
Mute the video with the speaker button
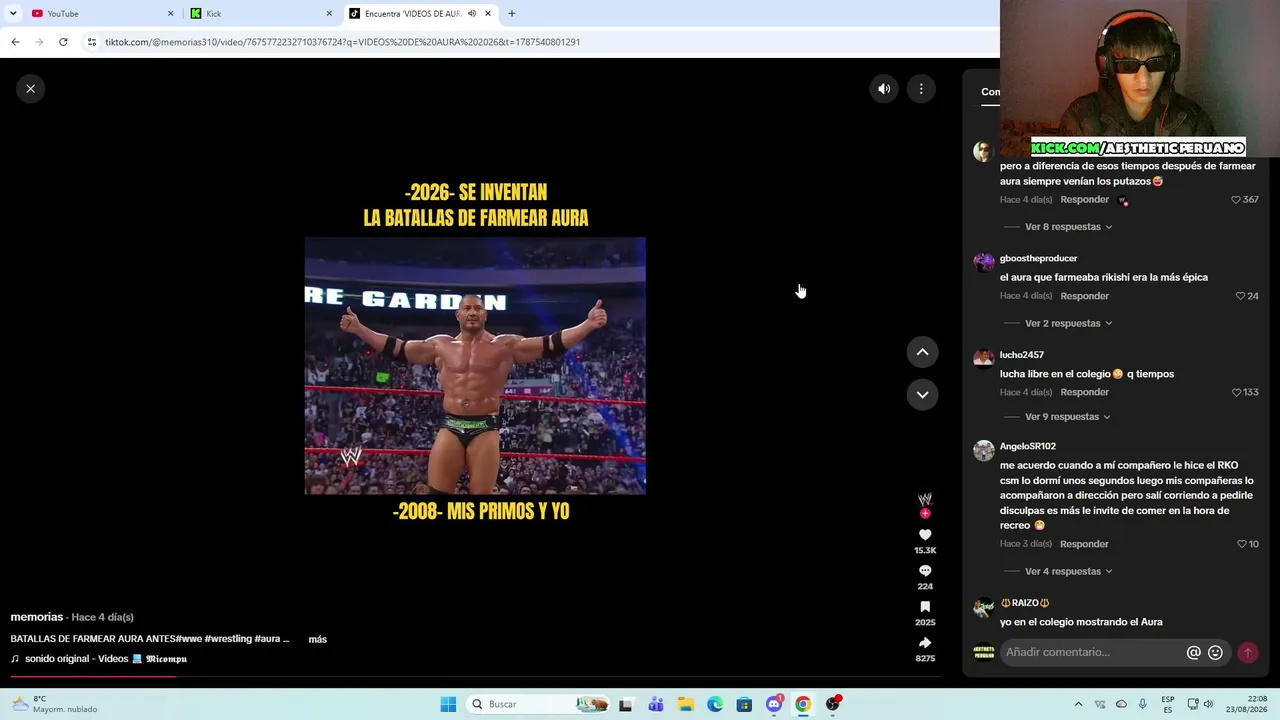pyautogui.click(x=884, y=89)
